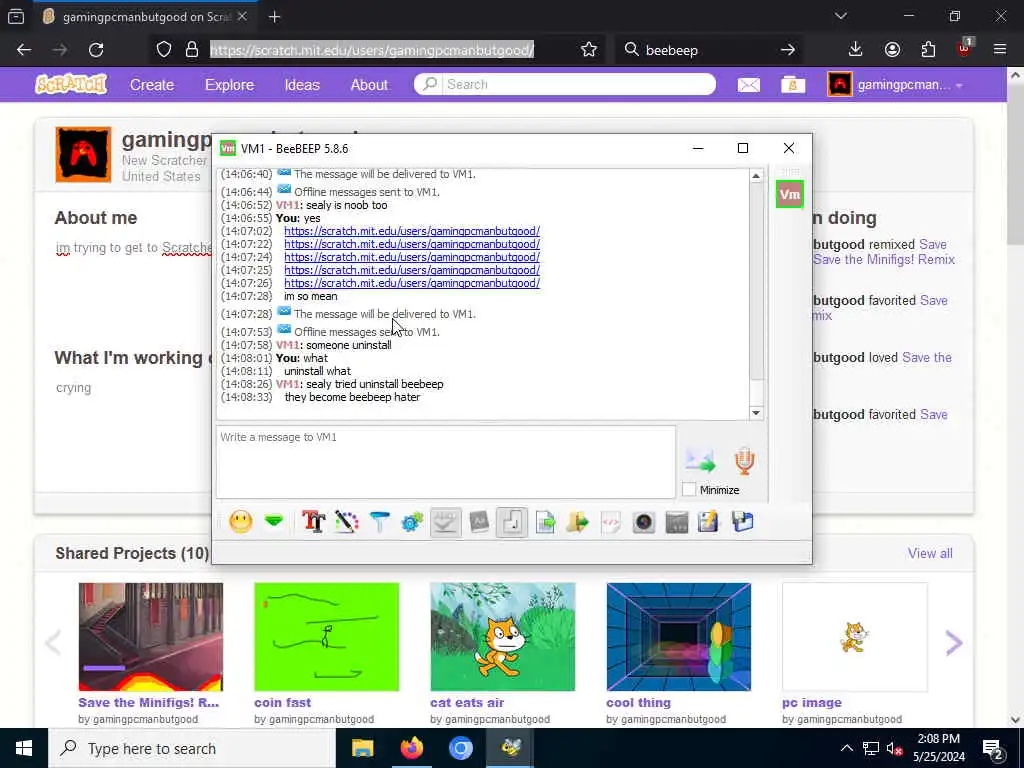Toggle the word completer dictionary button
Screen dimensions: 1024x768
[x=479, y=522]
